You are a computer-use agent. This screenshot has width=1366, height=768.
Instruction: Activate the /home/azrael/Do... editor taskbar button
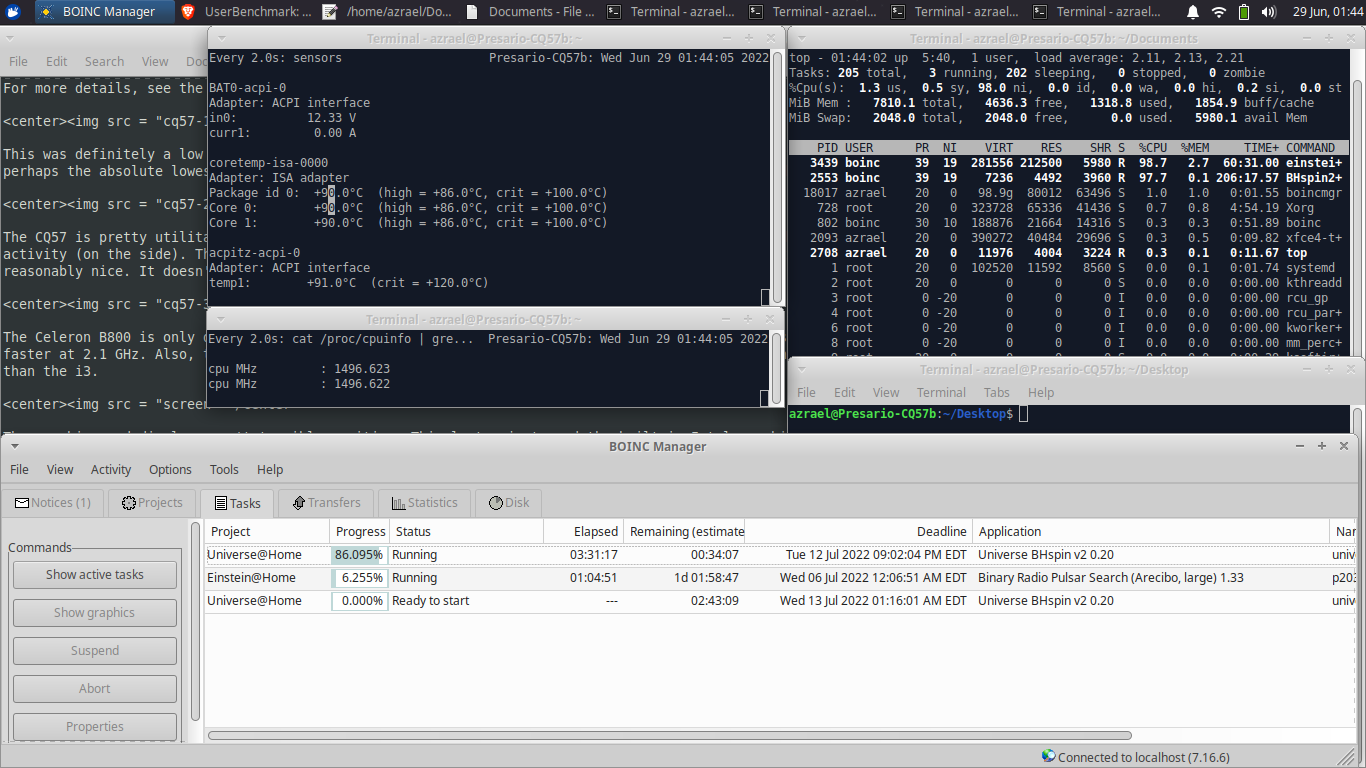tap(386, 12)
